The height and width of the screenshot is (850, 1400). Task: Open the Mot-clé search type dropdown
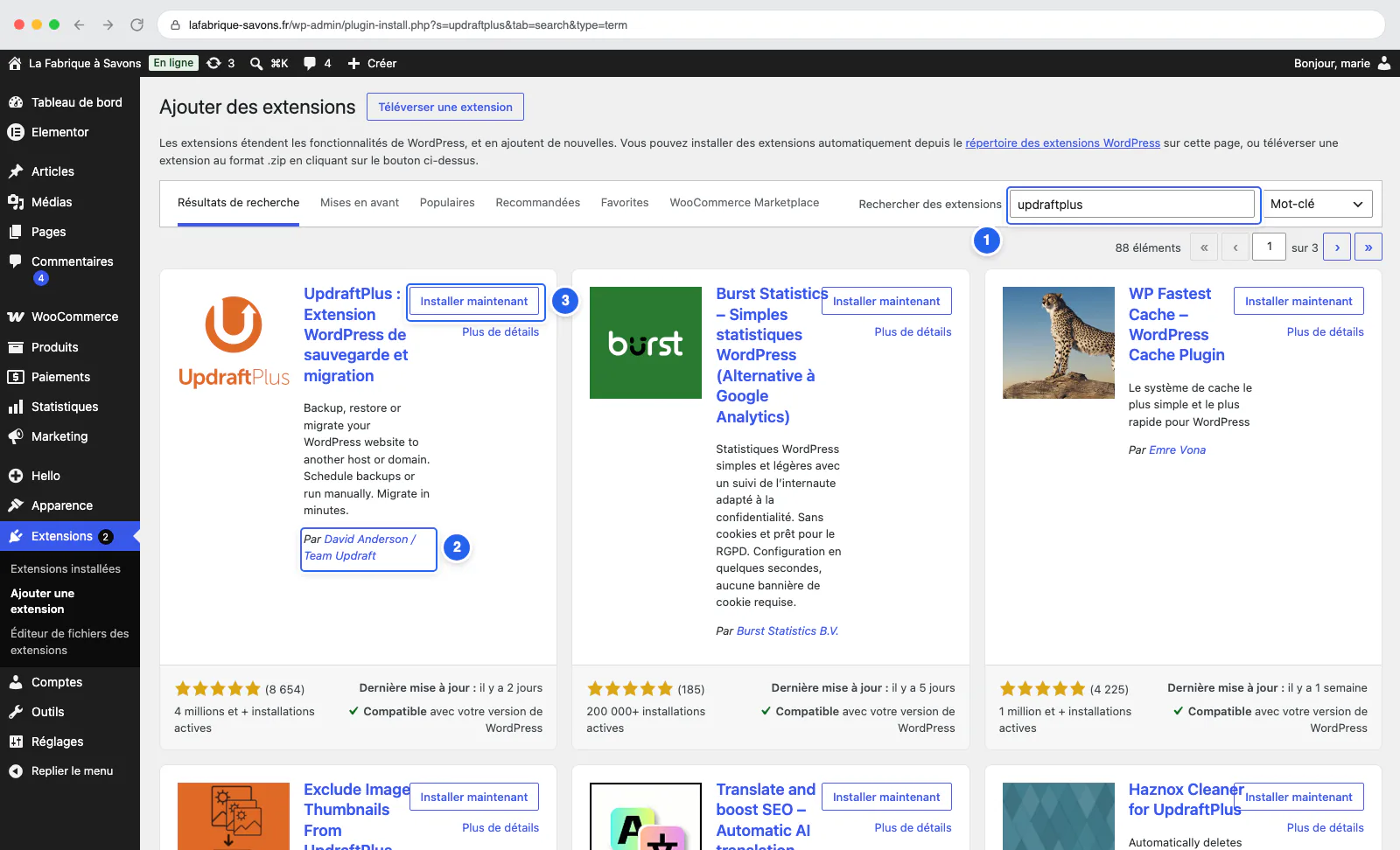pyautogui.click(x=1317, y=204)
